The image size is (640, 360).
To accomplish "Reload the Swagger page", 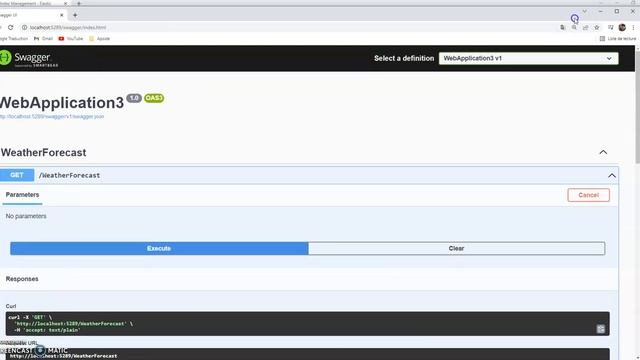I will click(x=11, y=27).
